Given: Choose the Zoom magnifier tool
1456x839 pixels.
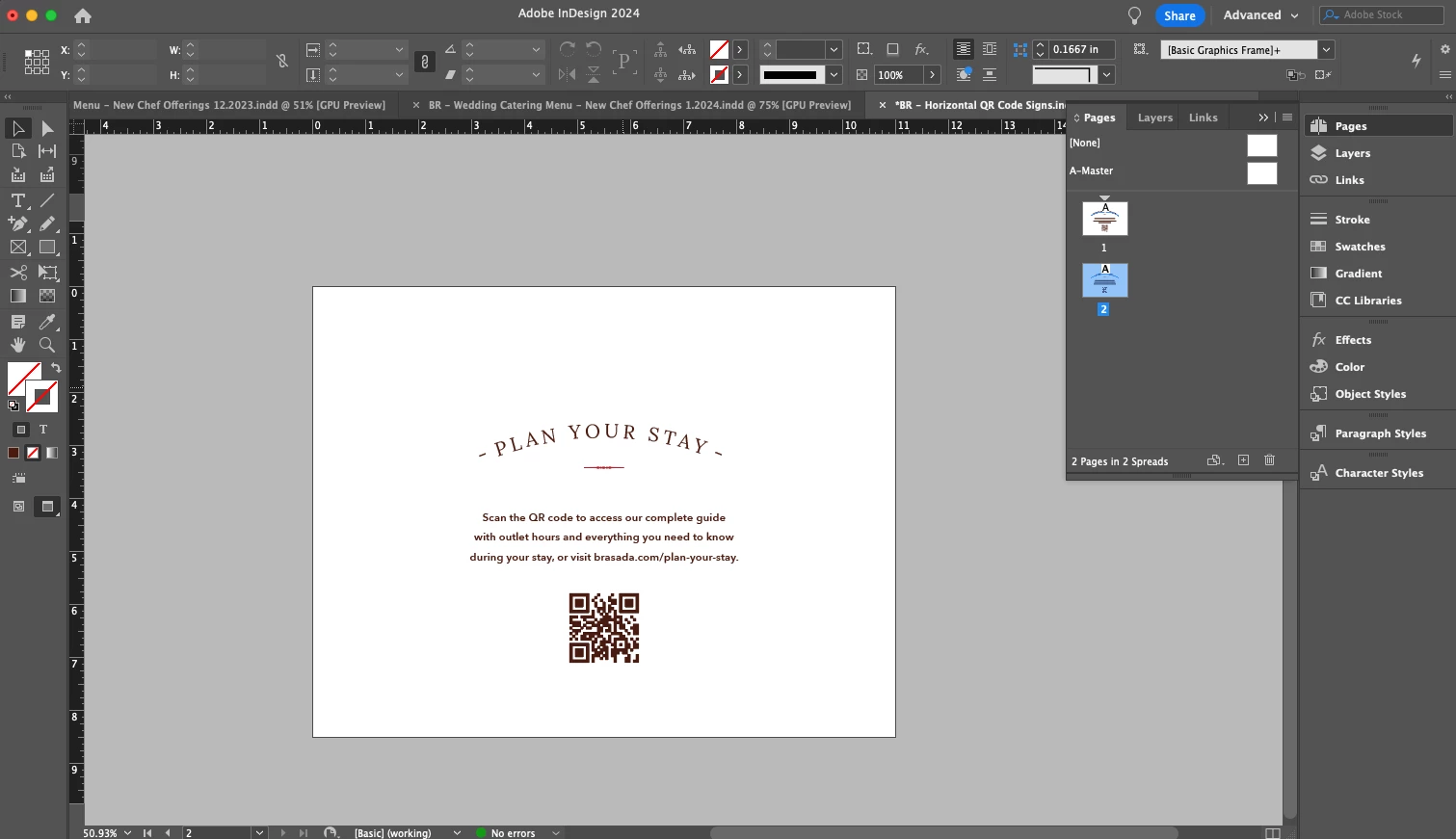Looking at the screenshot, I should click(x=46, y=345).
